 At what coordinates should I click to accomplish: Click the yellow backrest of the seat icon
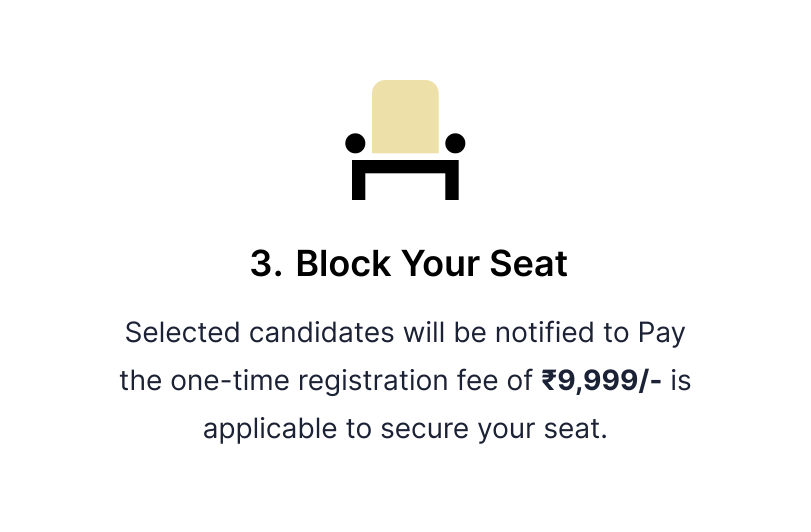point(405,115)
